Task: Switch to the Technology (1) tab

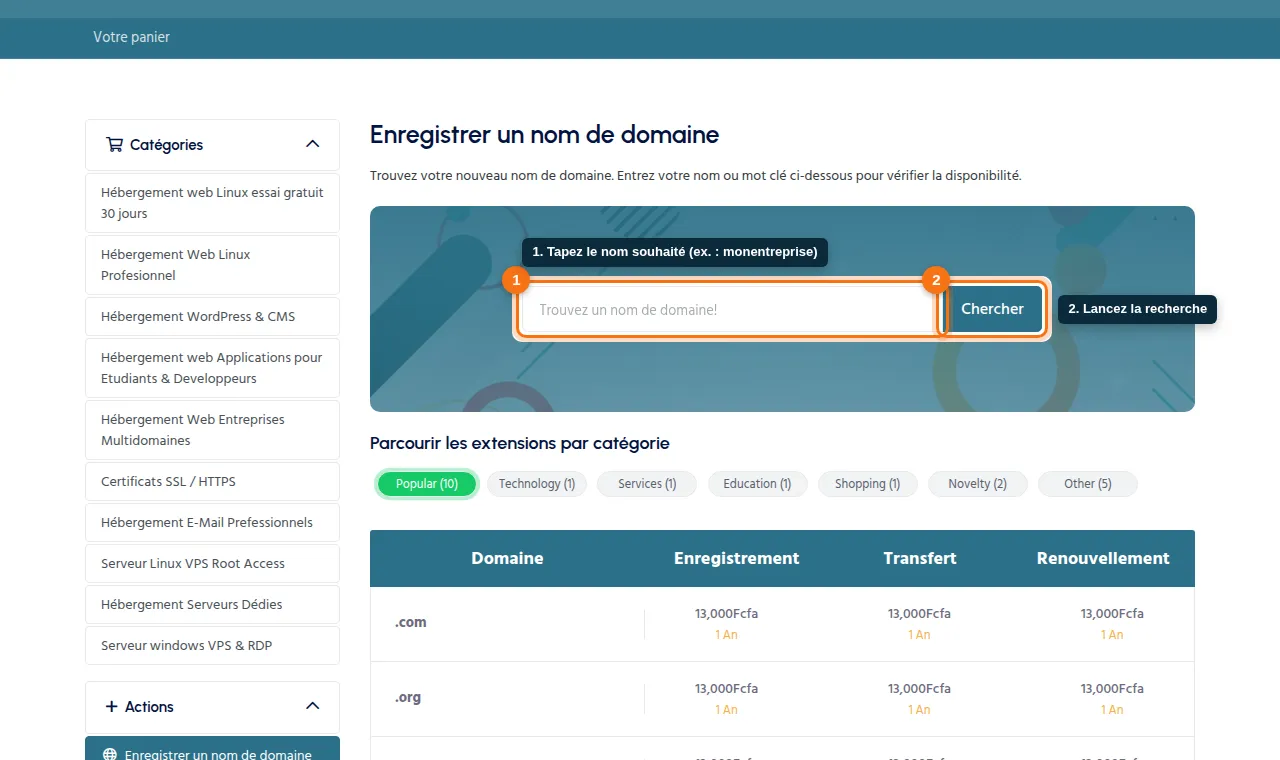Action: [x=537, y=484]
